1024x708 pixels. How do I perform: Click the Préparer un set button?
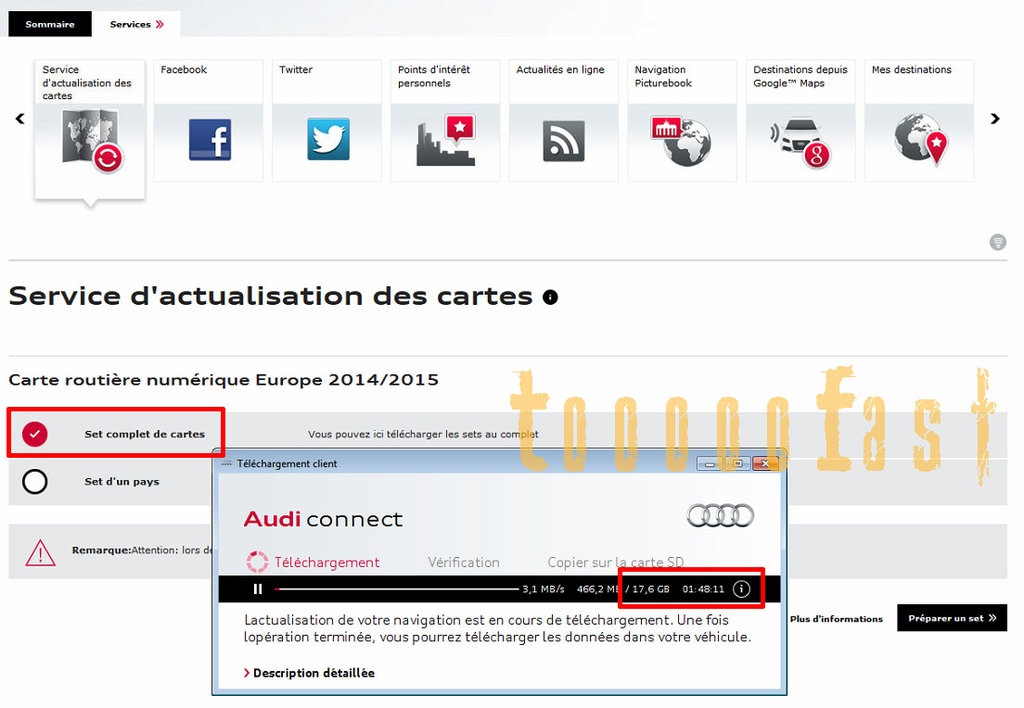point(952,618)
